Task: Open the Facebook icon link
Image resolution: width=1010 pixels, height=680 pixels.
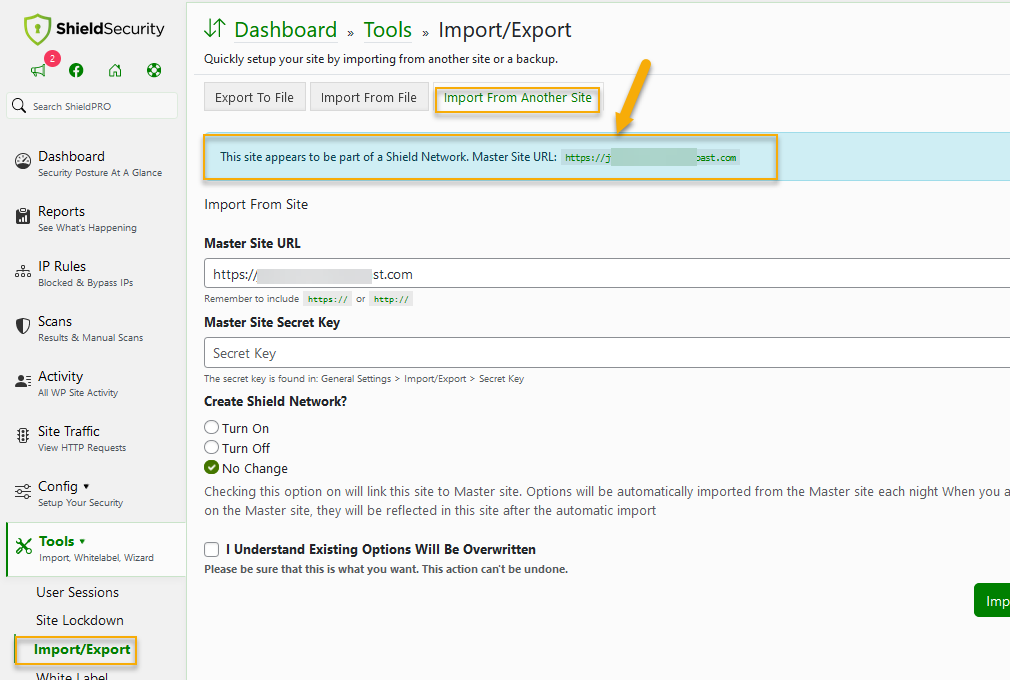Action: pos(76,70)
